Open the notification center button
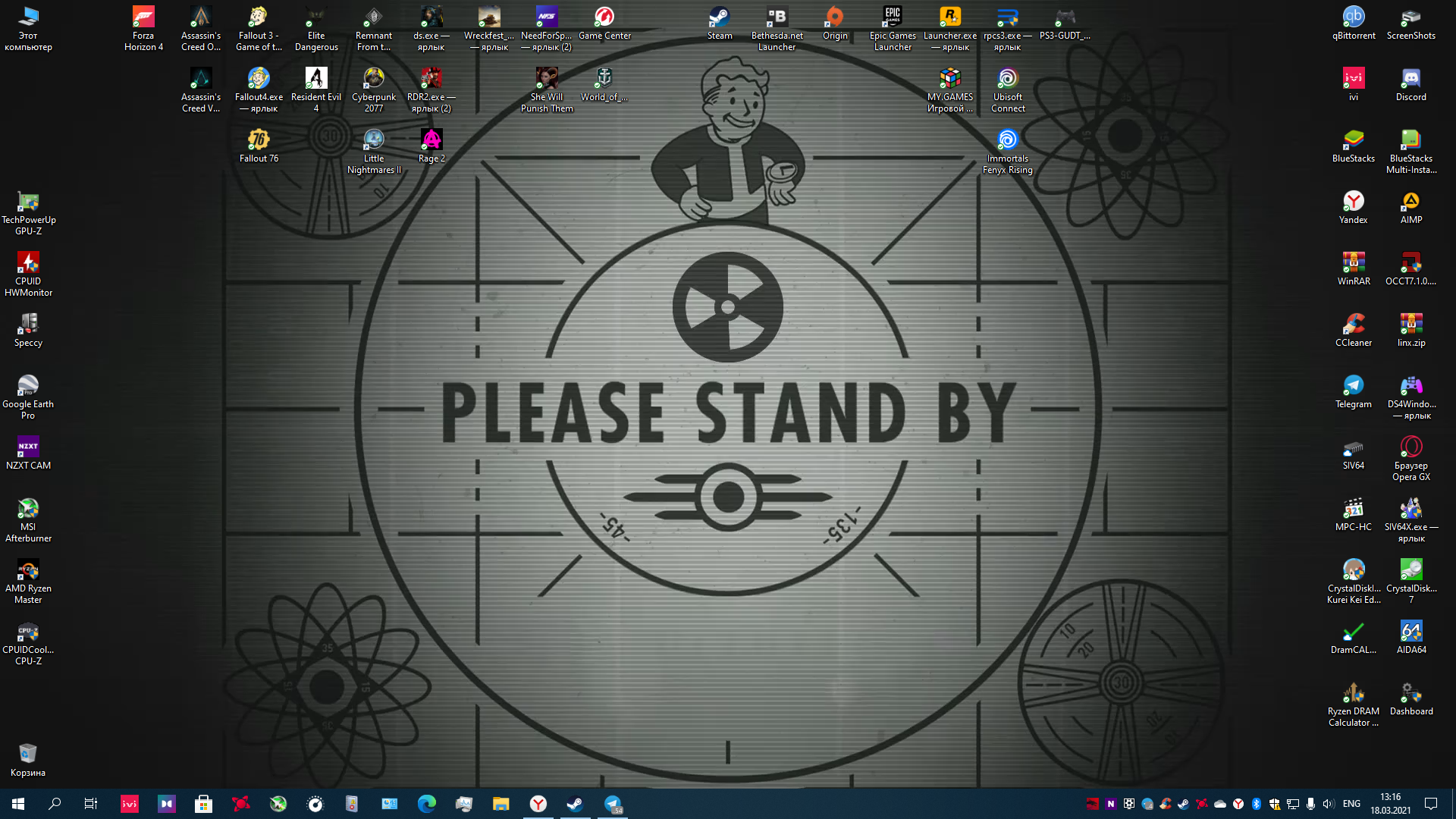Screen dimensions: 1456x819 tap(1431, 804)
